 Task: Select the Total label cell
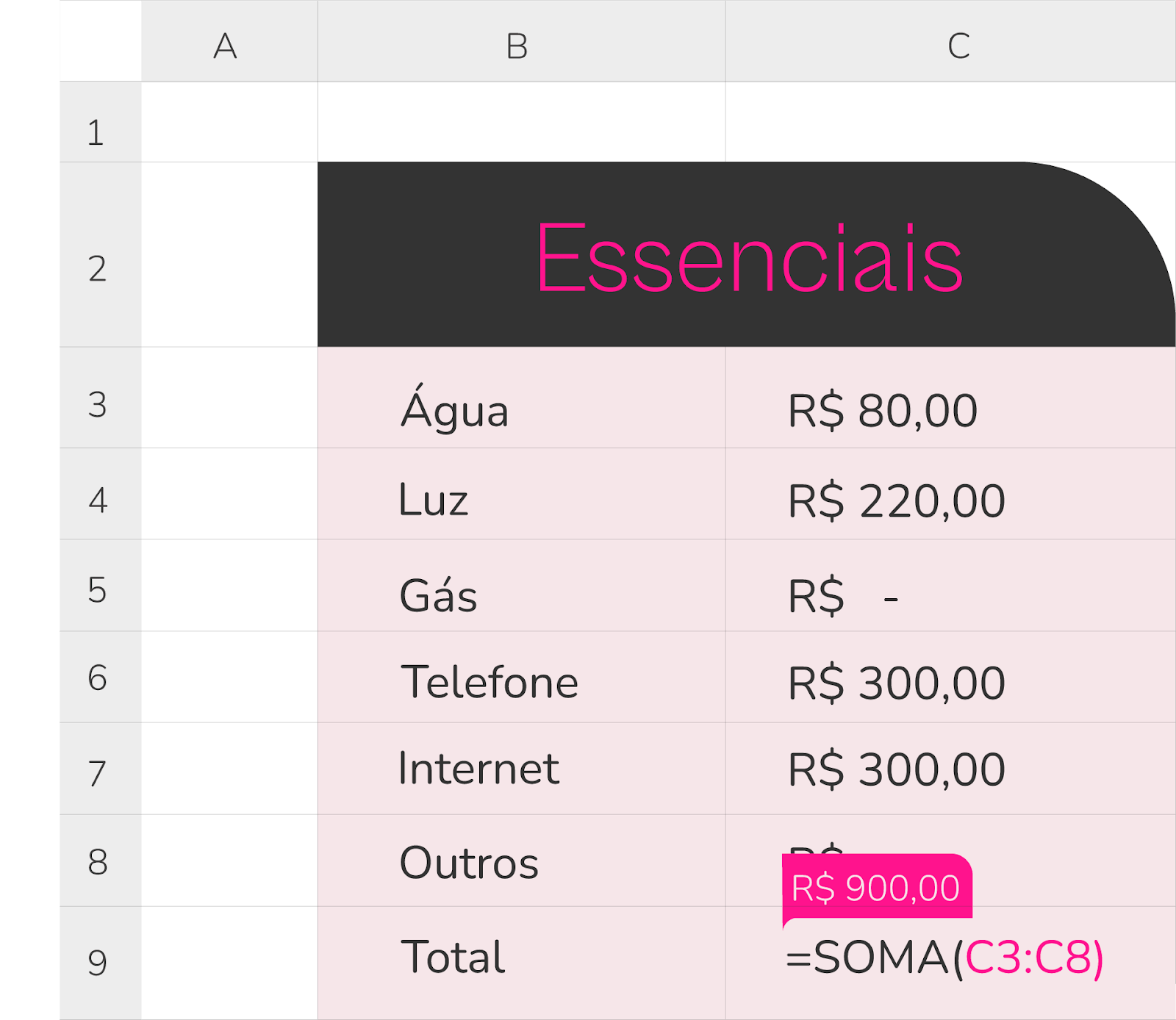pos(453,957)
